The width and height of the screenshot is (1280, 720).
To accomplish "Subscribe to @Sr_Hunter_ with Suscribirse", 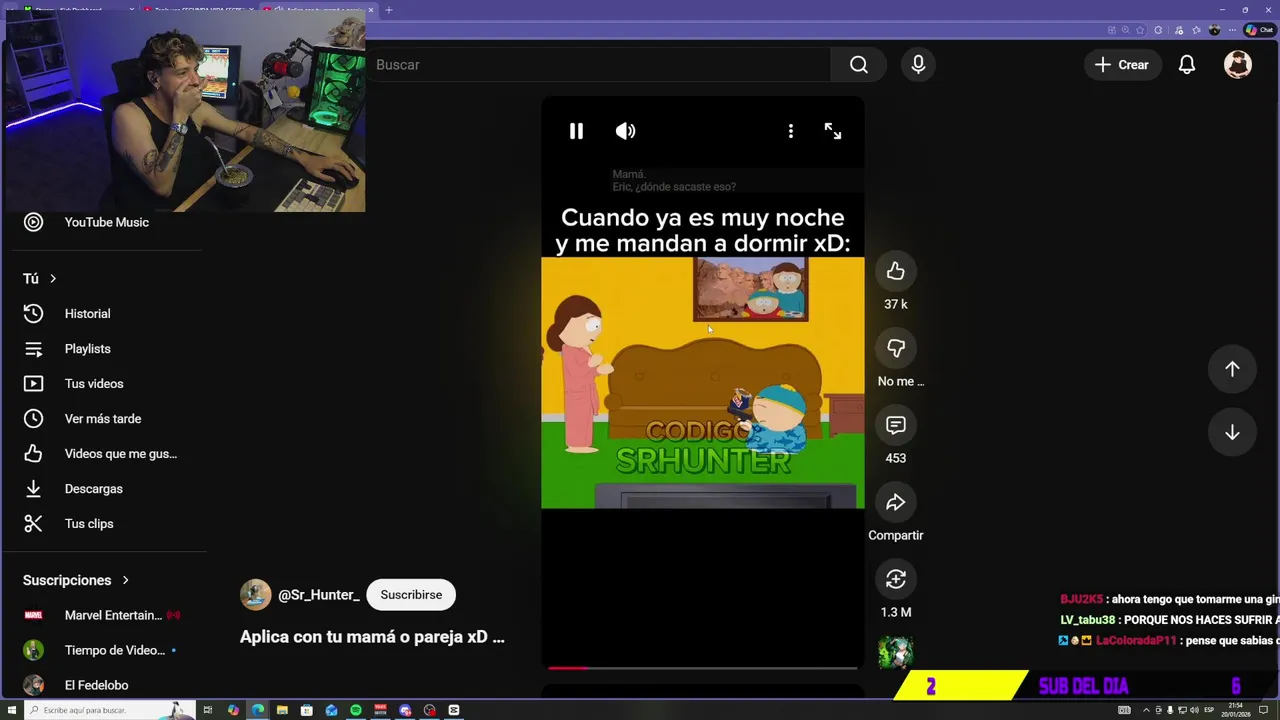I will 411,595.
